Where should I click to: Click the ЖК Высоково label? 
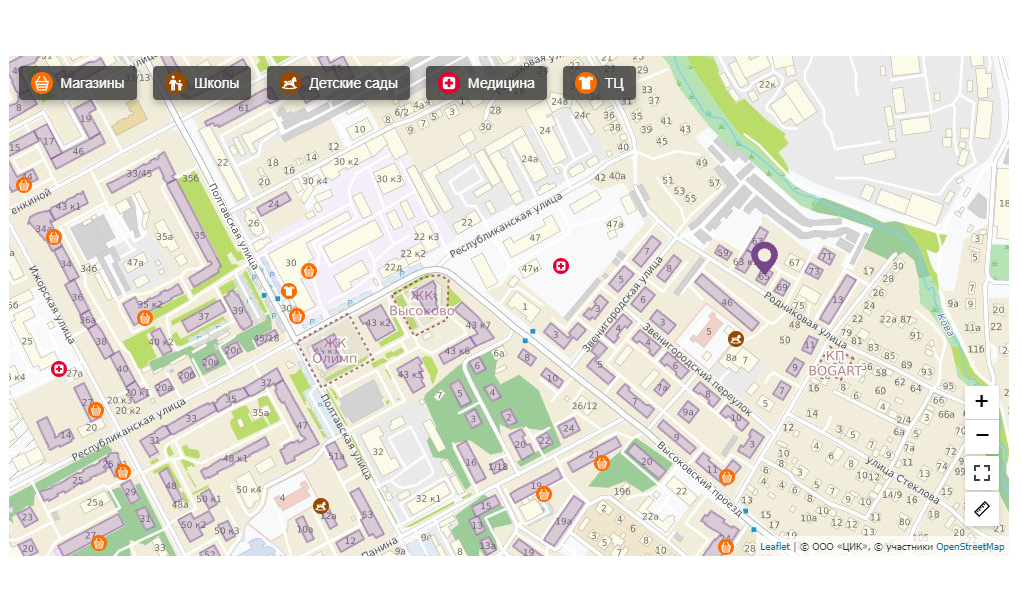[x=422, y=304]
